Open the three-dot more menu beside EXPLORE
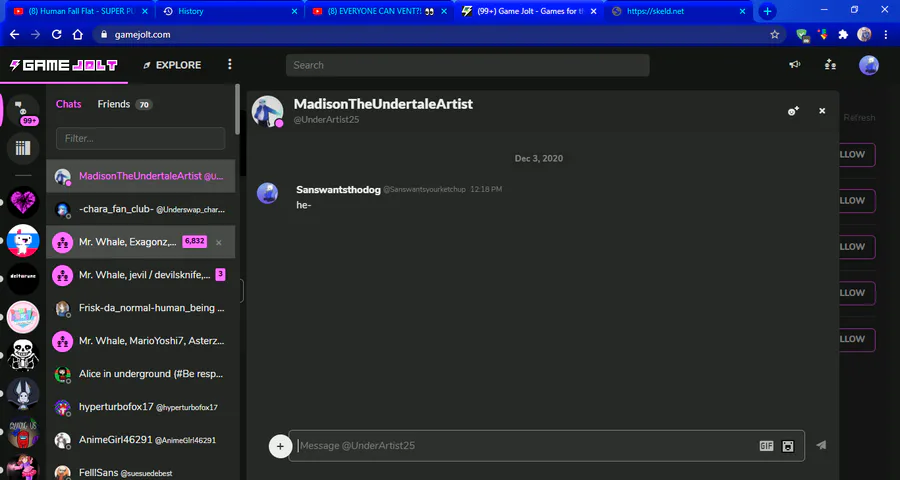The image size is (900, 480). tap(230, 64)
